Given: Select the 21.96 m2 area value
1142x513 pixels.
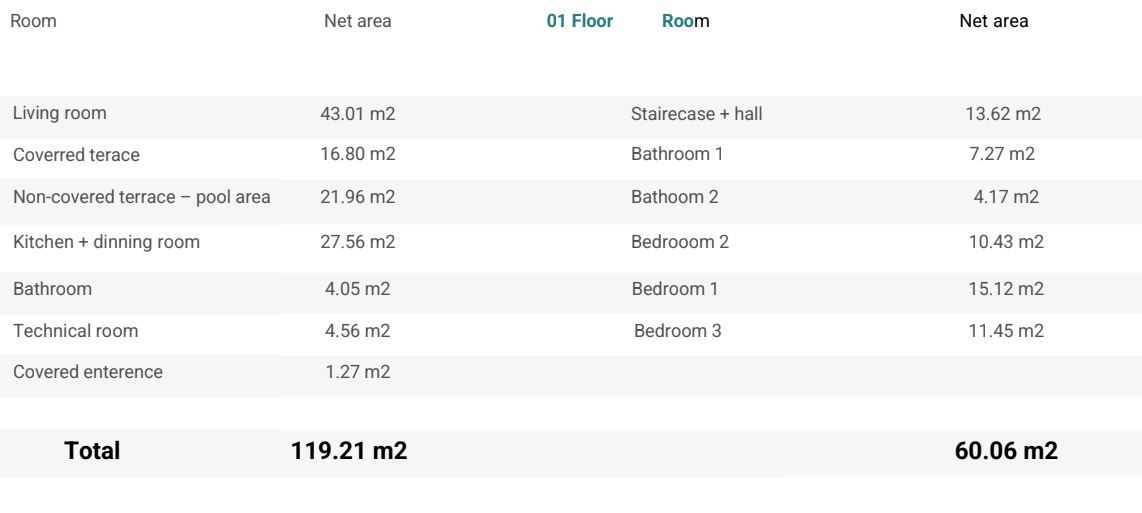Looking at the screenshot, I should pyautogui.click(x=357, y=197).
